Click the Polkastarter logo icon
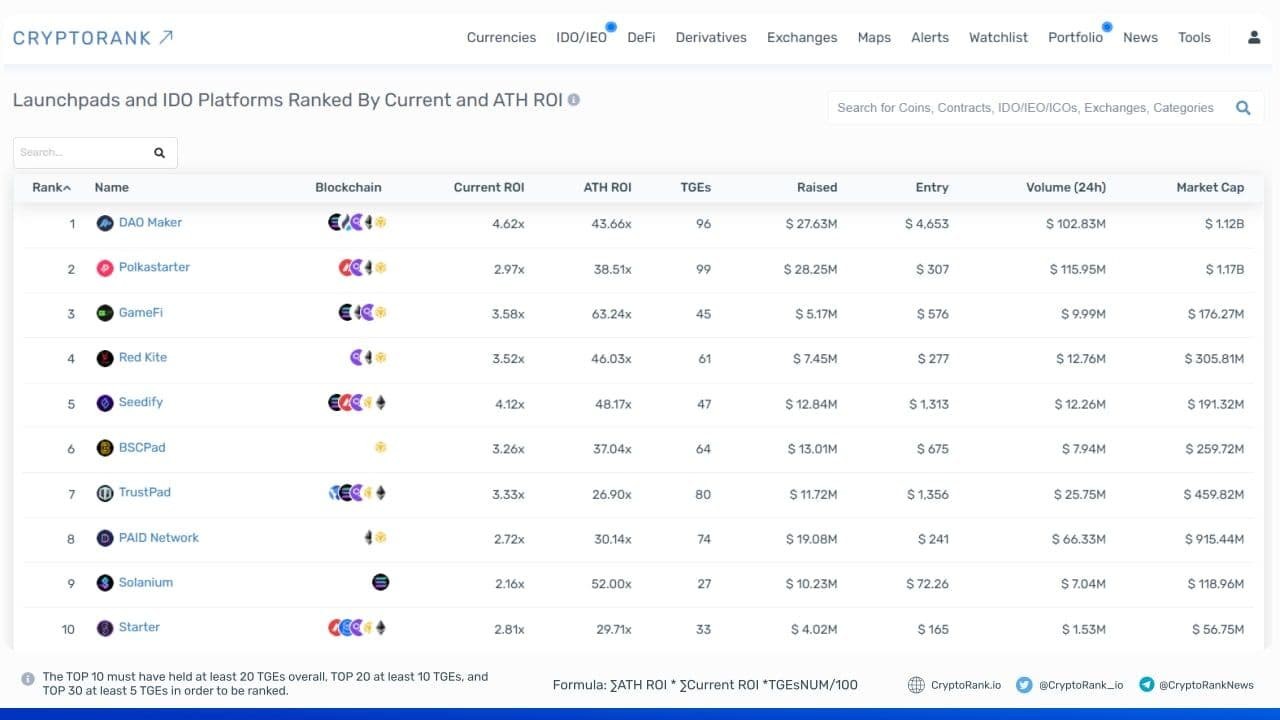Viewport: 1280px width, 720px height. click(x=105, y=268)
